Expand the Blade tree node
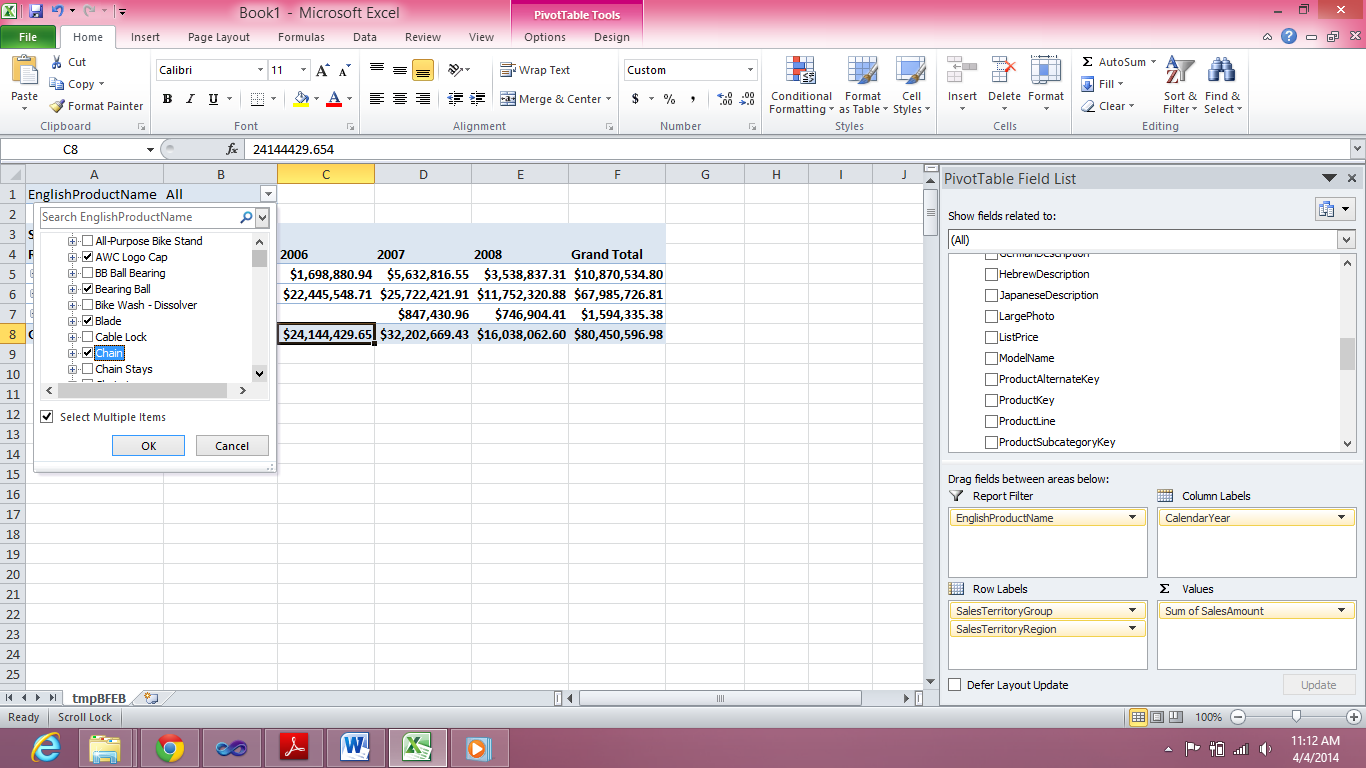Viewport: 1366px width, 768px height. click(x=72, y=321)
